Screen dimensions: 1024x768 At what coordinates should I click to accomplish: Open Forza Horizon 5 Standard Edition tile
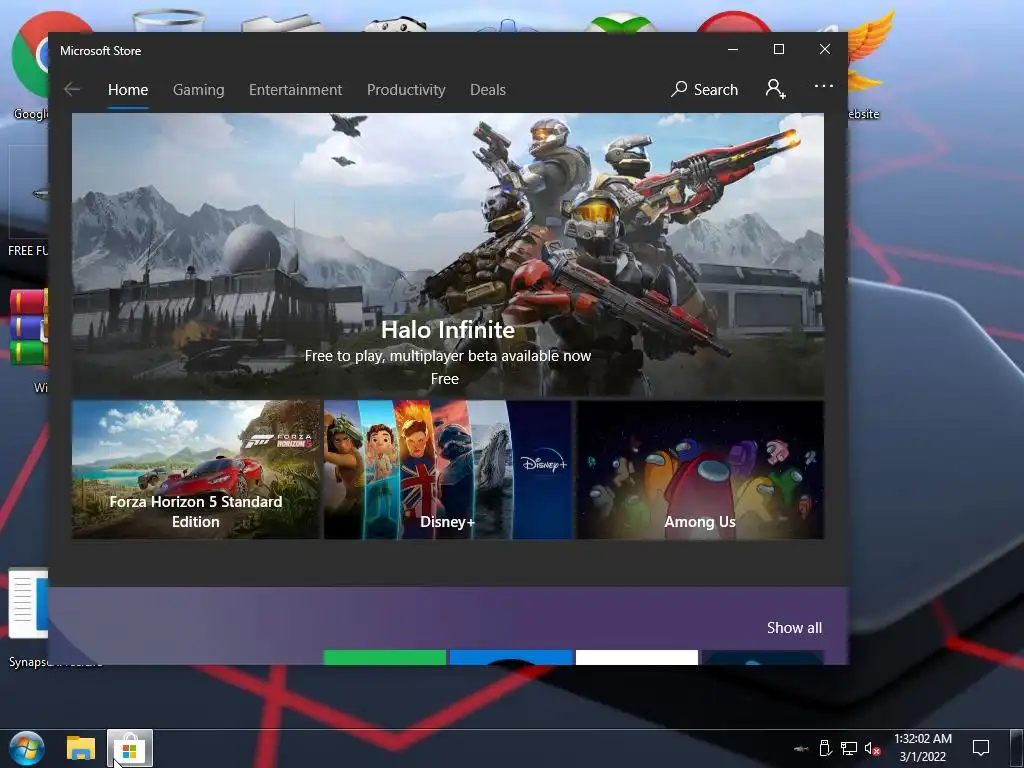pyautogui.click(x=196, y=470)
